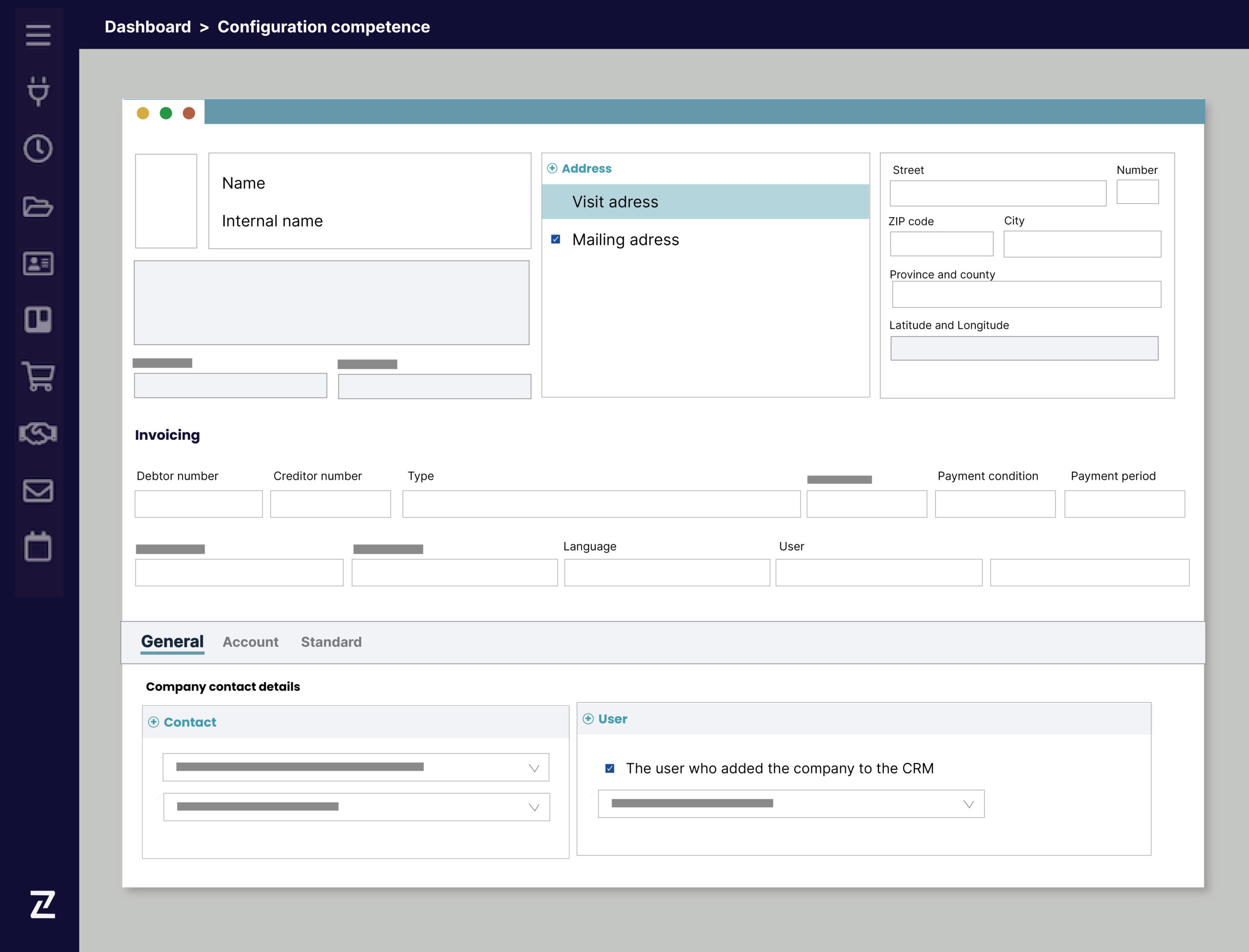Select the calendar icon in the sidebar
The image size is (1249, 952).
coord(38,547)
